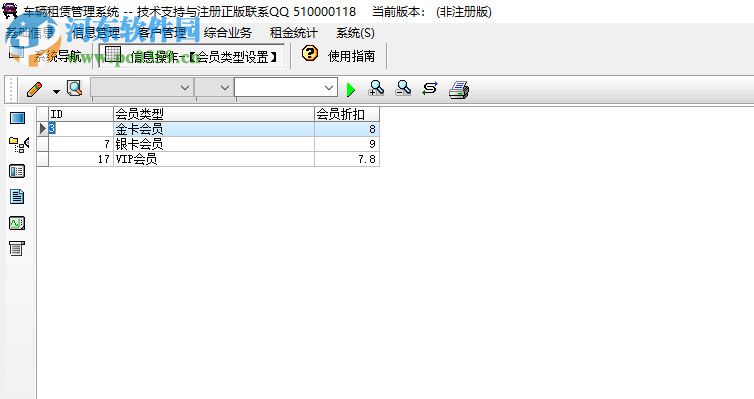Click the ID cell showing 3

81,129
